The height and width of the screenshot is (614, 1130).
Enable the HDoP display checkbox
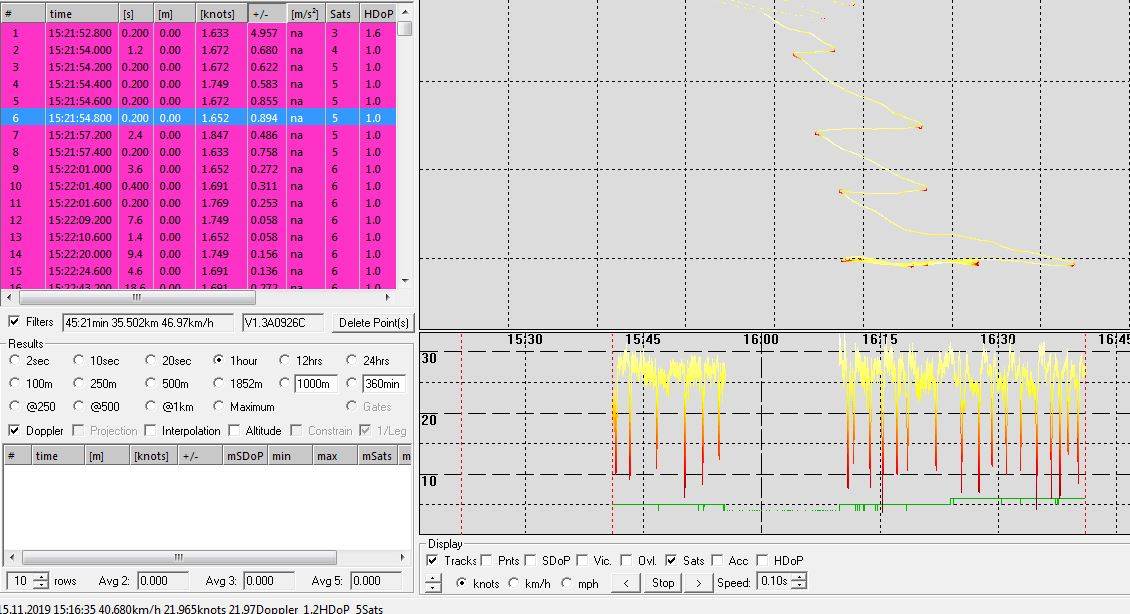(x=763, y=561)
